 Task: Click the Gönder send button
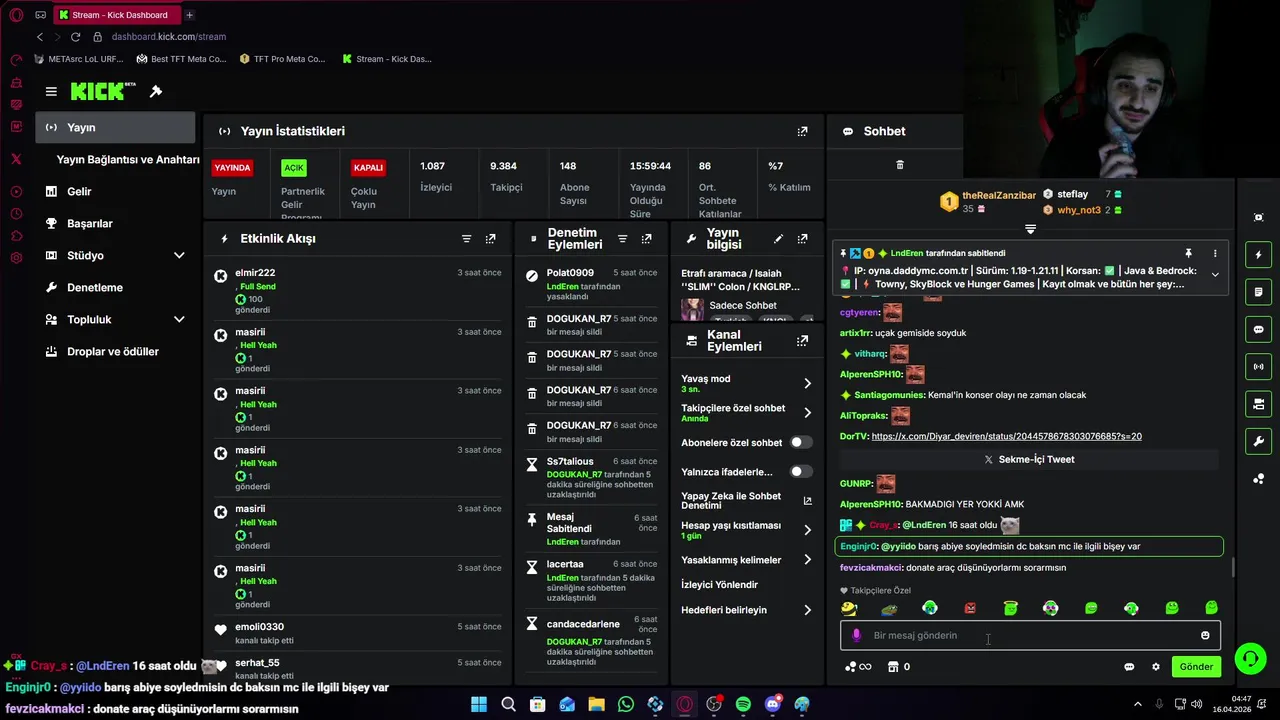1196,667
